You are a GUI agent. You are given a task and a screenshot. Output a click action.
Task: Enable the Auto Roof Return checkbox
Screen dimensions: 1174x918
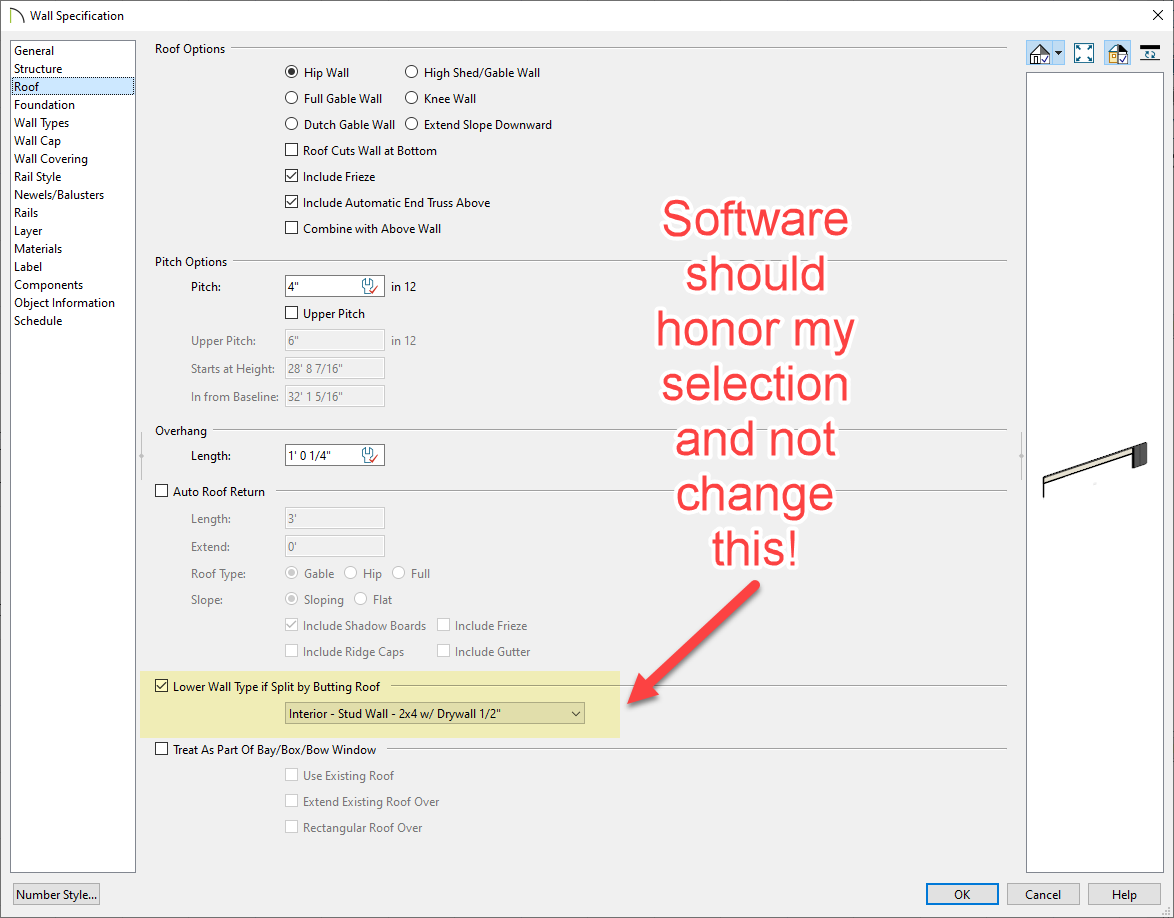pyautogui.click(x=162, y=492)
